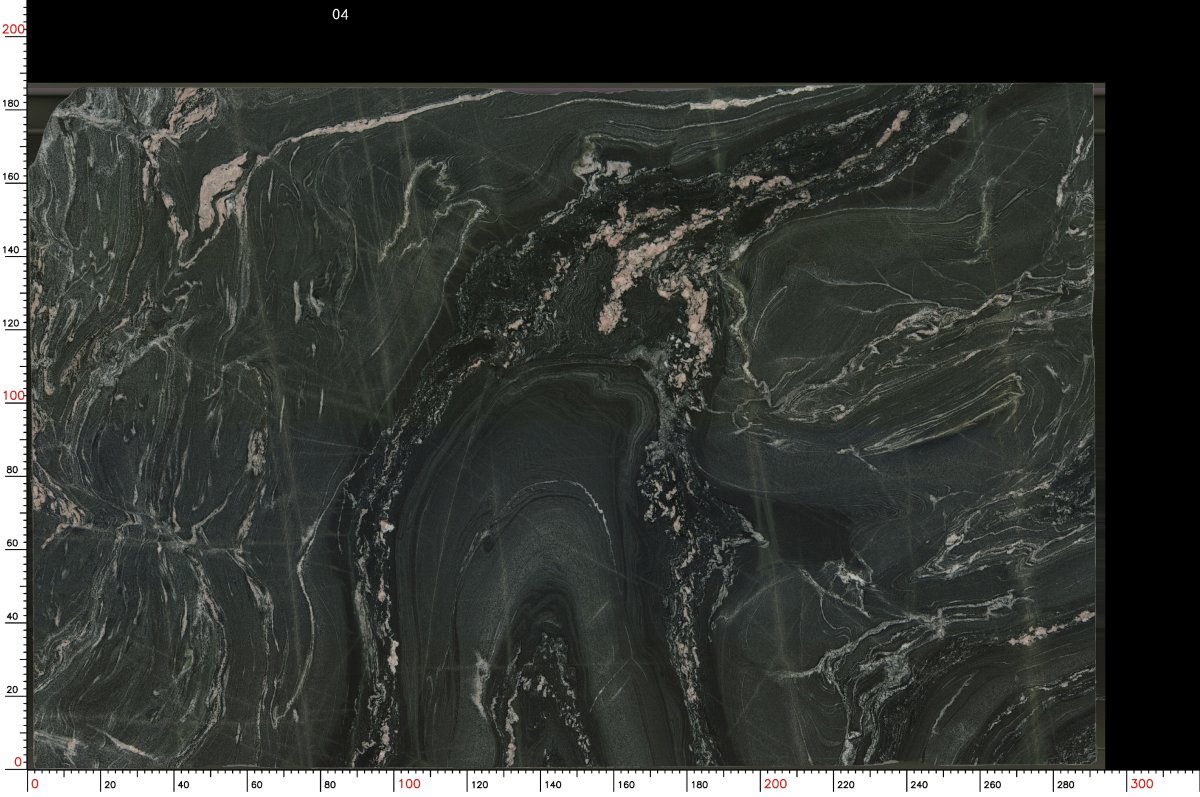
Task: Select the red "300" on the horizontal ruler
Action: coord(1142,783)
